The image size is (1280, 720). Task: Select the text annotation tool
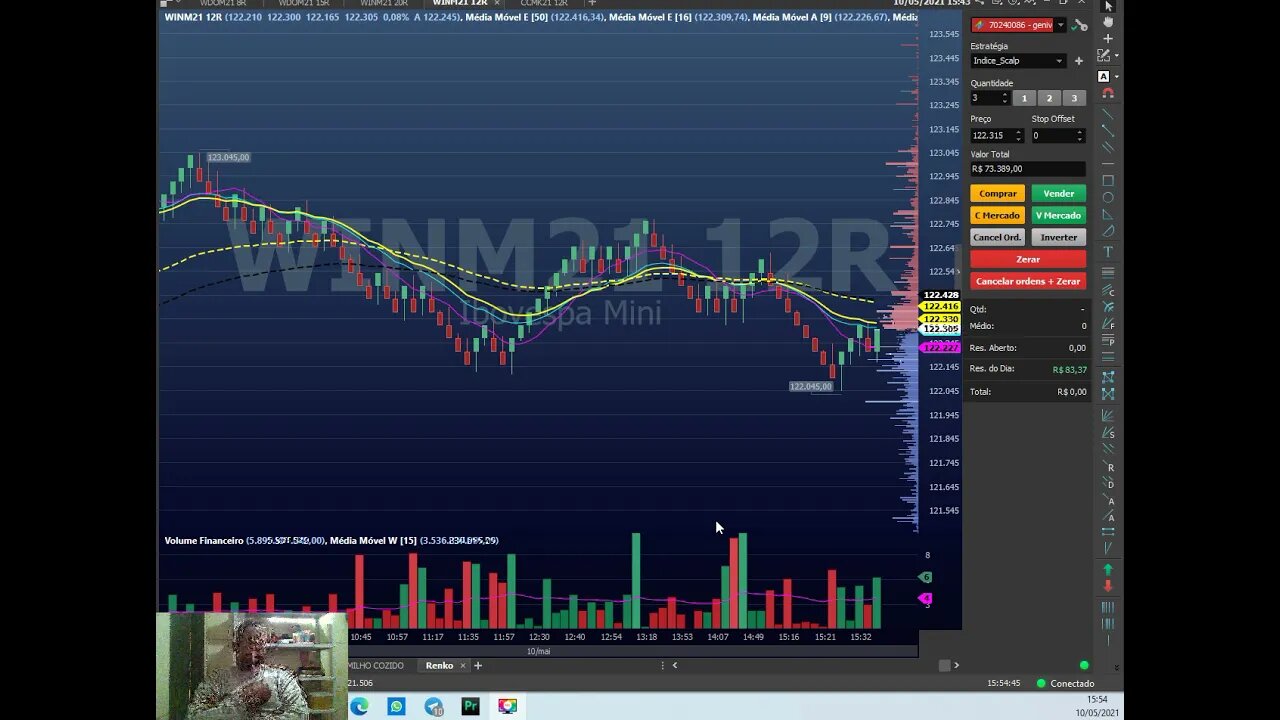point(1108,251)
